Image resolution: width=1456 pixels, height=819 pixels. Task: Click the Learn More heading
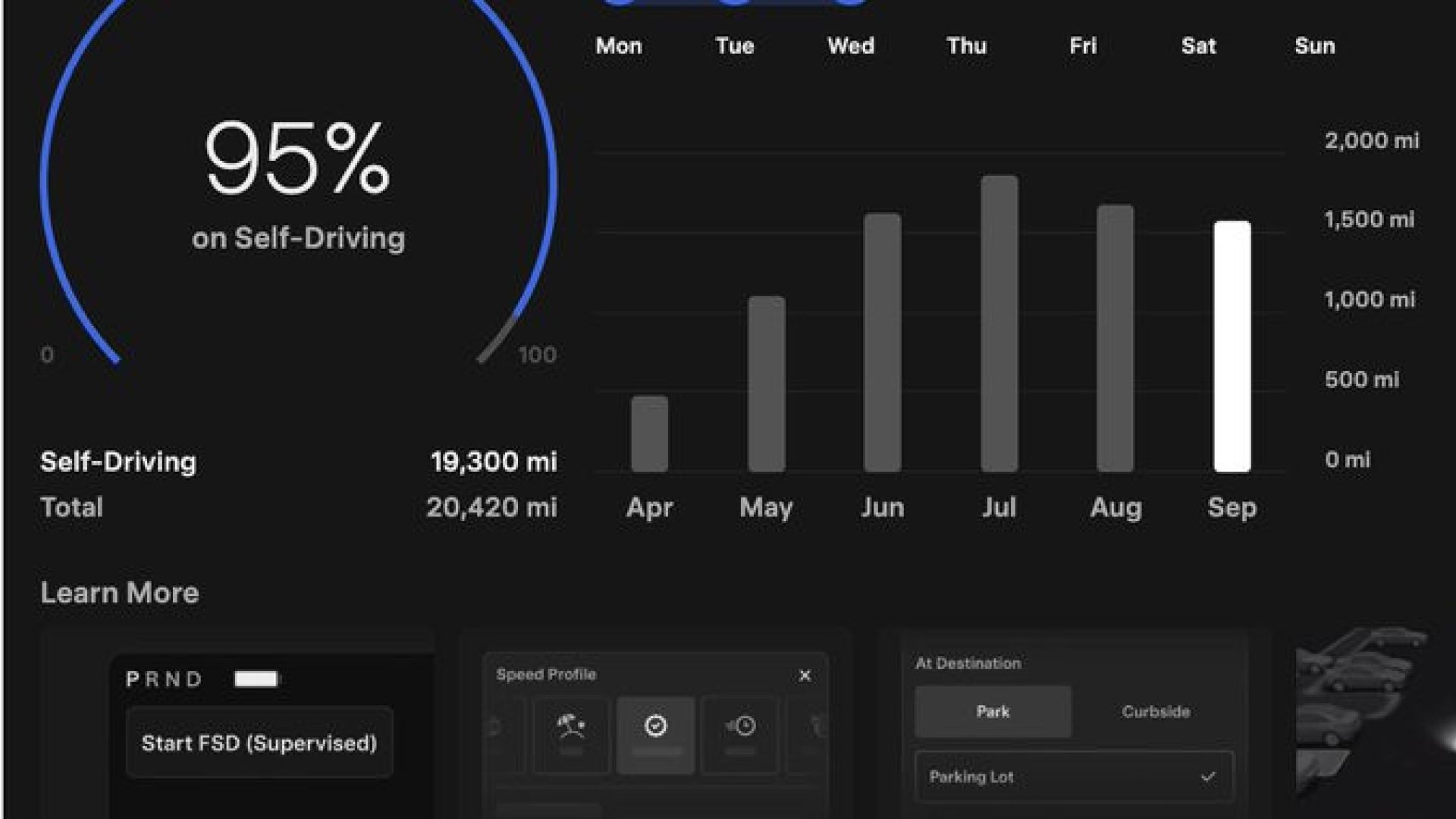coord(119,592)
